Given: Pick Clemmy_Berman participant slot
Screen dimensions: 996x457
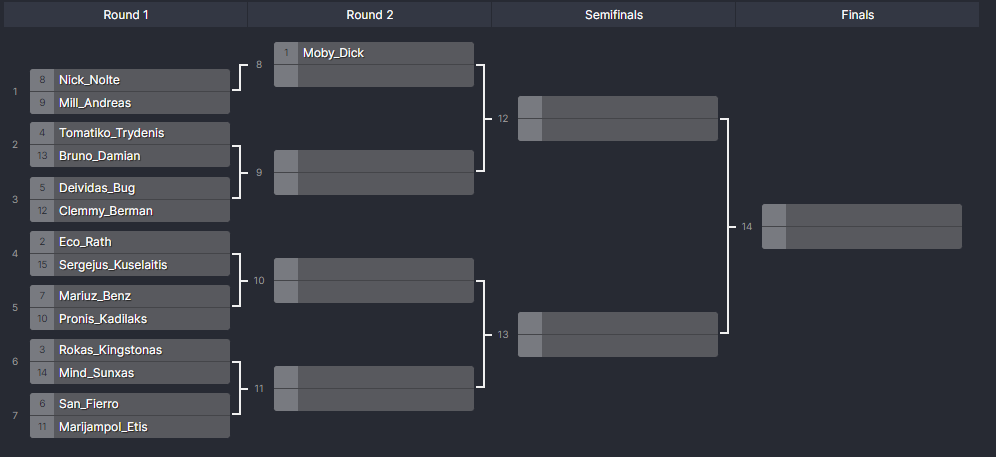Looking at the screenshot, I should 130,211.
